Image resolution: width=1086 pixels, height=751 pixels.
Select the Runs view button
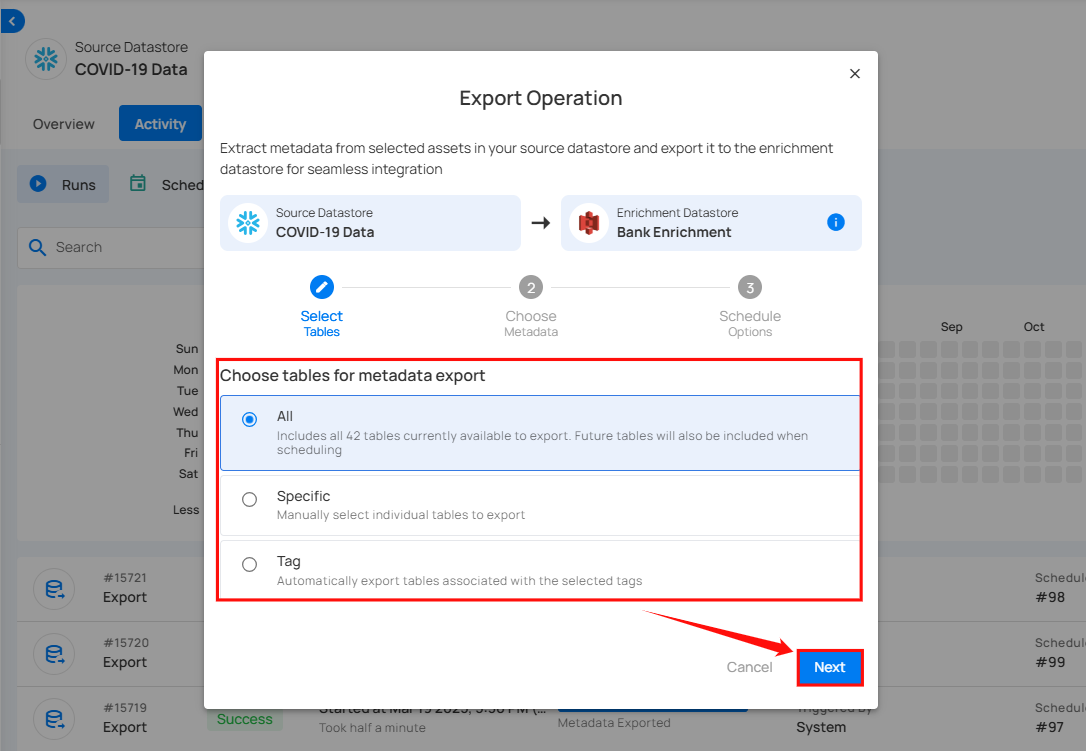coord(63,184)
